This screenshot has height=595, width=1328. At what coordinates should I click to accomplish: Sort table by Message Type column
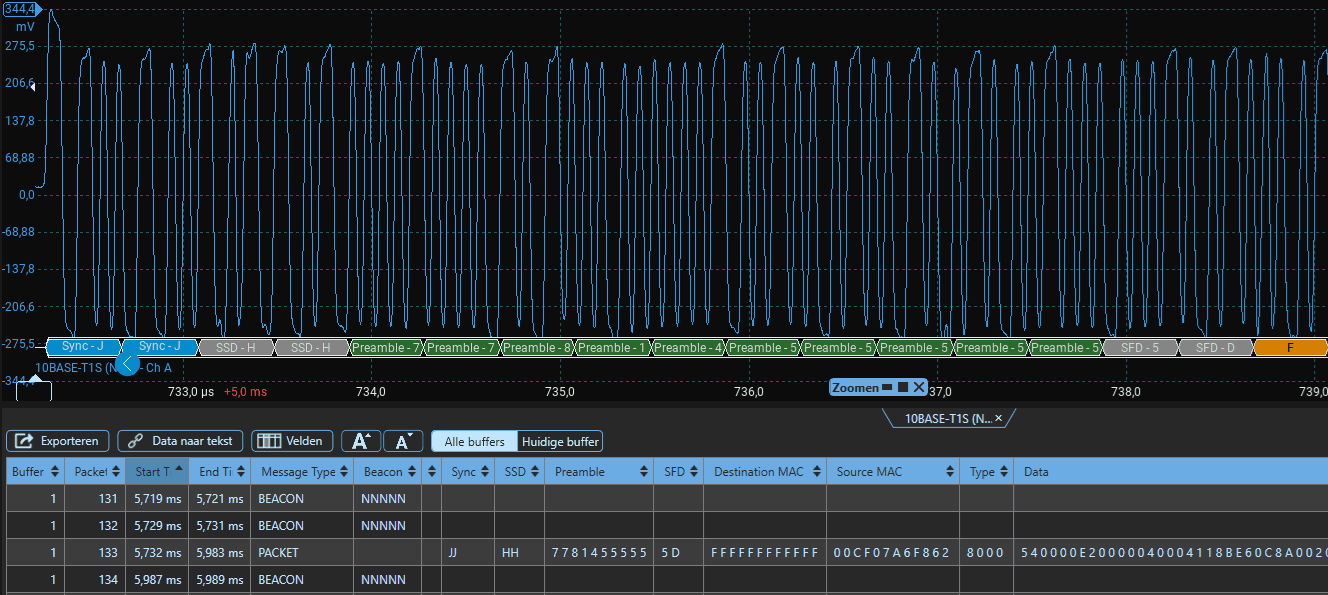pyautogui.click(x=298, y=472)
